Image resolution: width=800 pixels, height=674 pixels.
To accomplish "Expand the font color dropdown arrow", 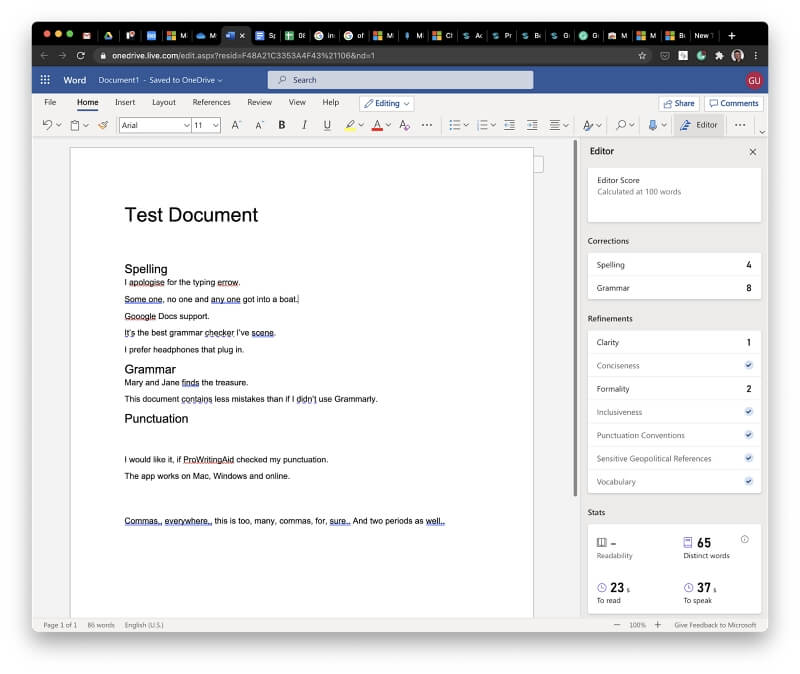I will 388,125.
